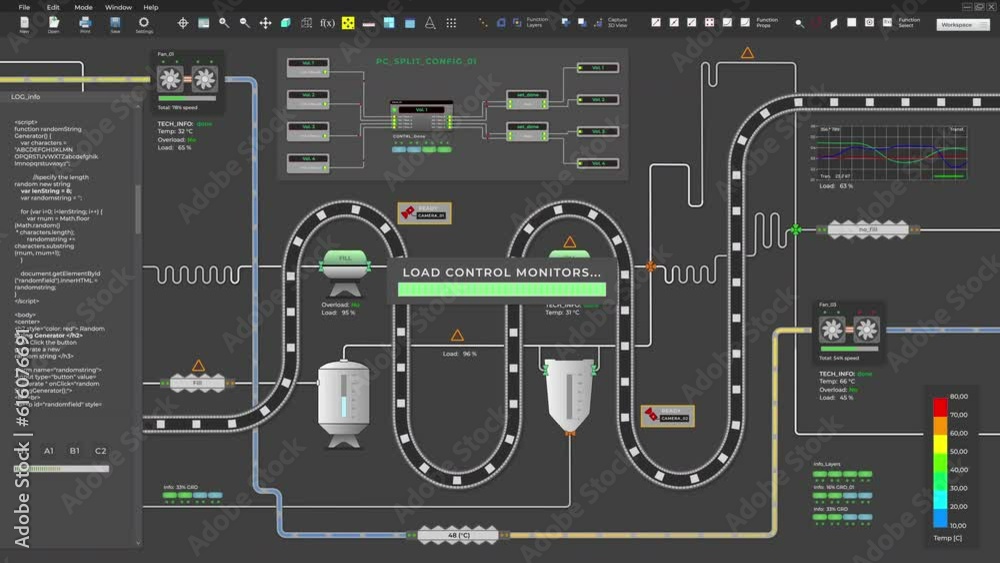The height and width of the screenshot is (563, 1000).
Task: Select the crosshair target tool
Action: point(183,24)
